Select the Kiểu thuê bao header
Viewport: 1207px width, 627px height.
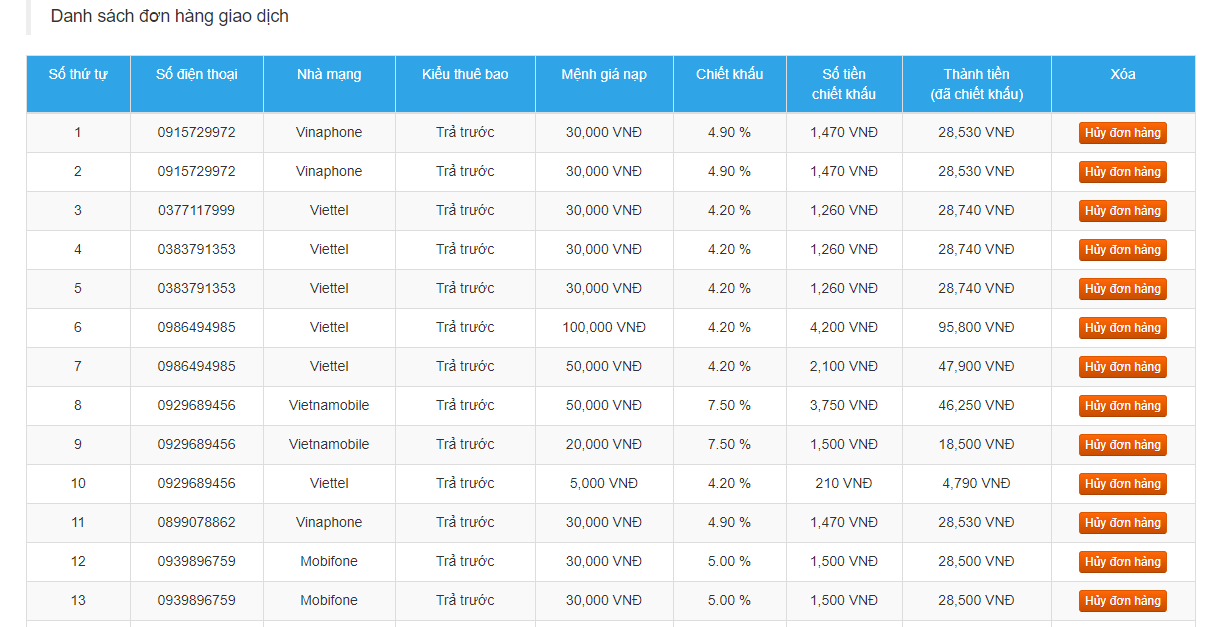click(x=465, y=75)
